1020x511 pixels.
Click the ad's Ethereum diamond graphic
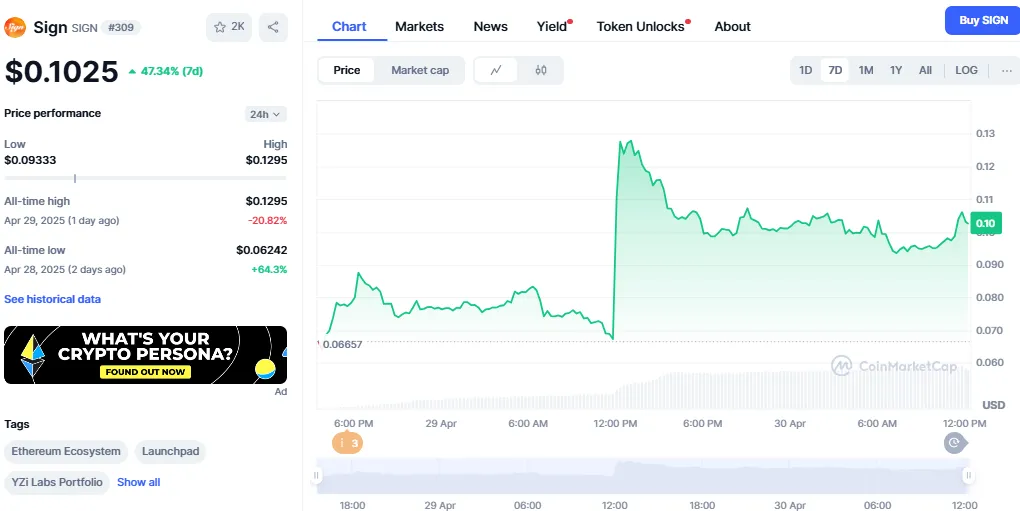33,356
